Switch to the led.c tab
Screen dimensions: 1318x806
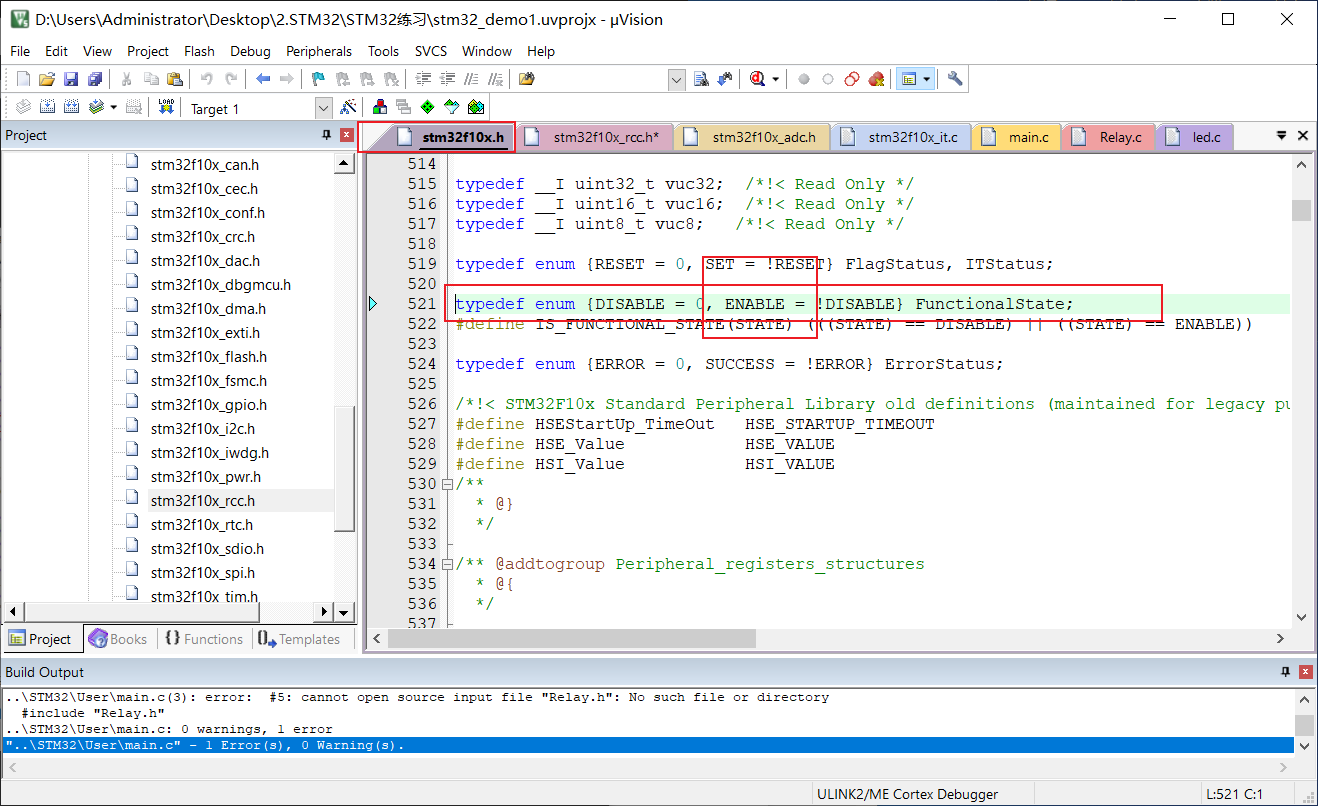(x=1194, y=137)
